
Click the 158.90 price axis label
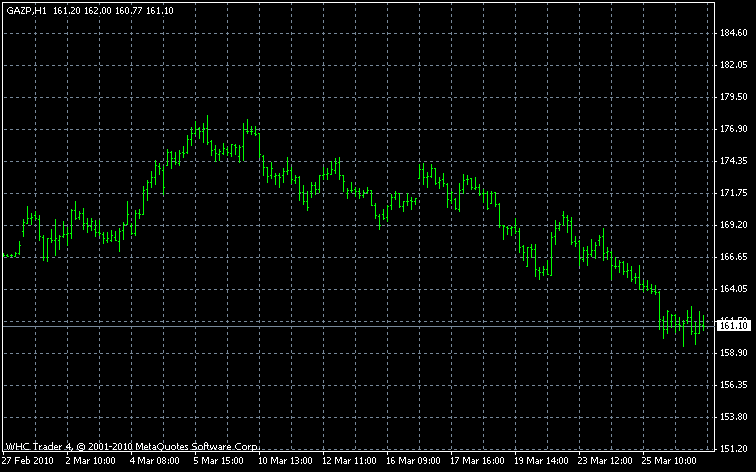click(x=735, y=353)
